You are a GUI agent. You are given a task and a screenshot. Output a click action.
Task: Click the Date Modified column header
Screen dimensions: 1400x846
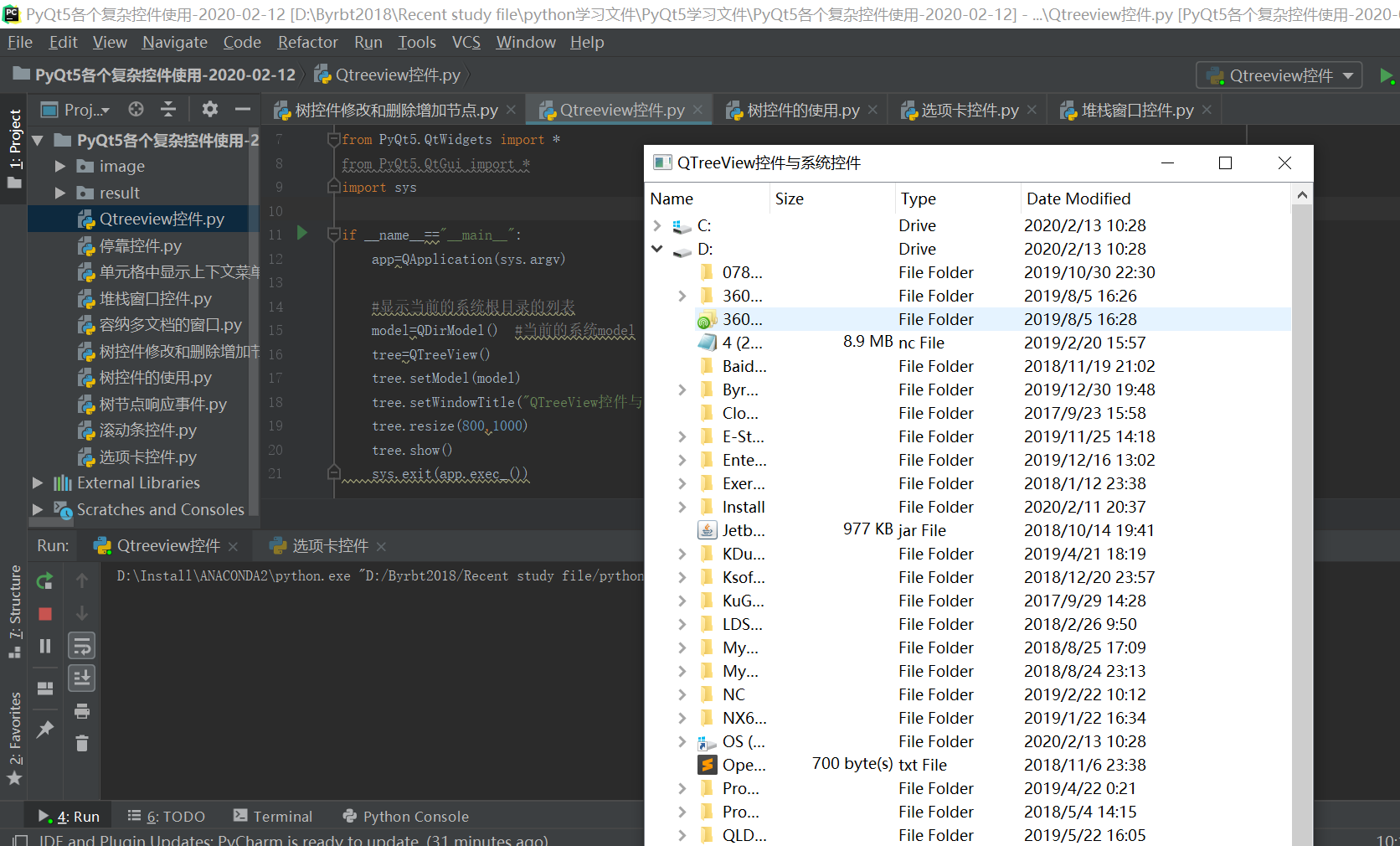click(1156, 199)
